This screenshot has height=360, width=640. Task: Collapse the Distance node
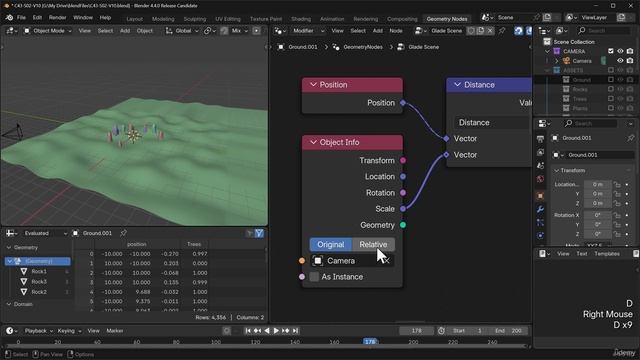457,84
